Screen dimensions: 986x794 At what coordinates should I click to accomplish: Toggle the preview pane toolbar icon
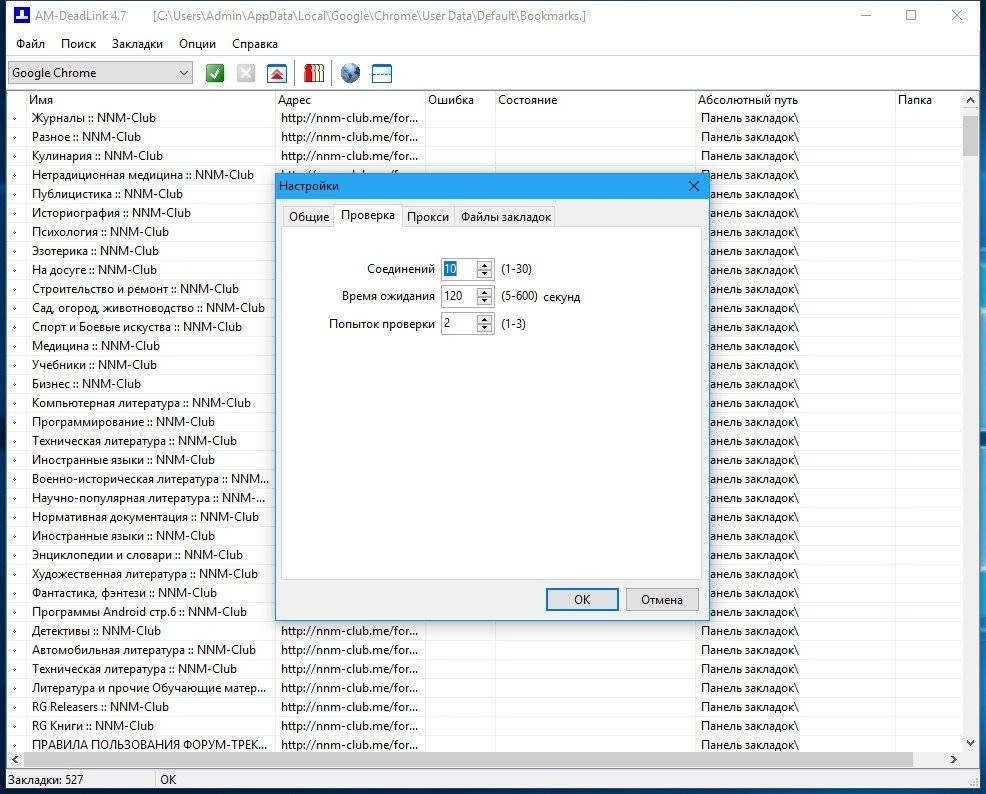point(382,73)
